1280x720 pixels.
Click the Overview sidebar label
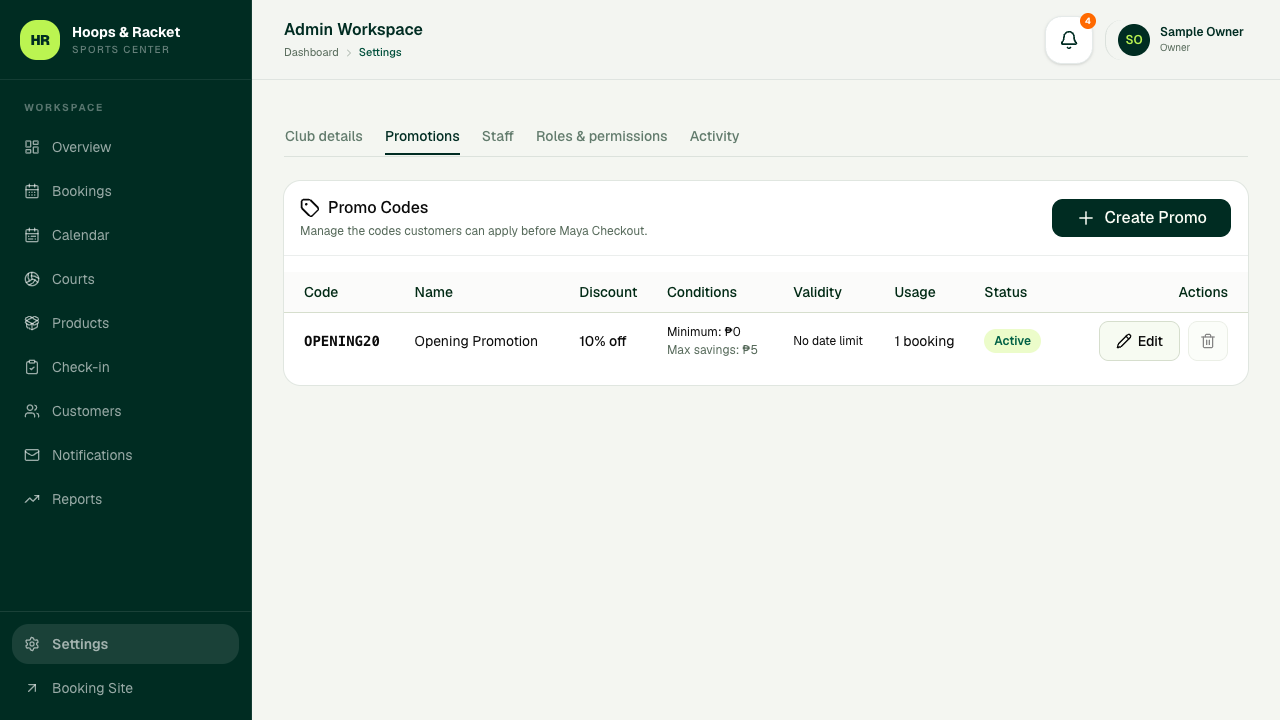pos(81,147)
